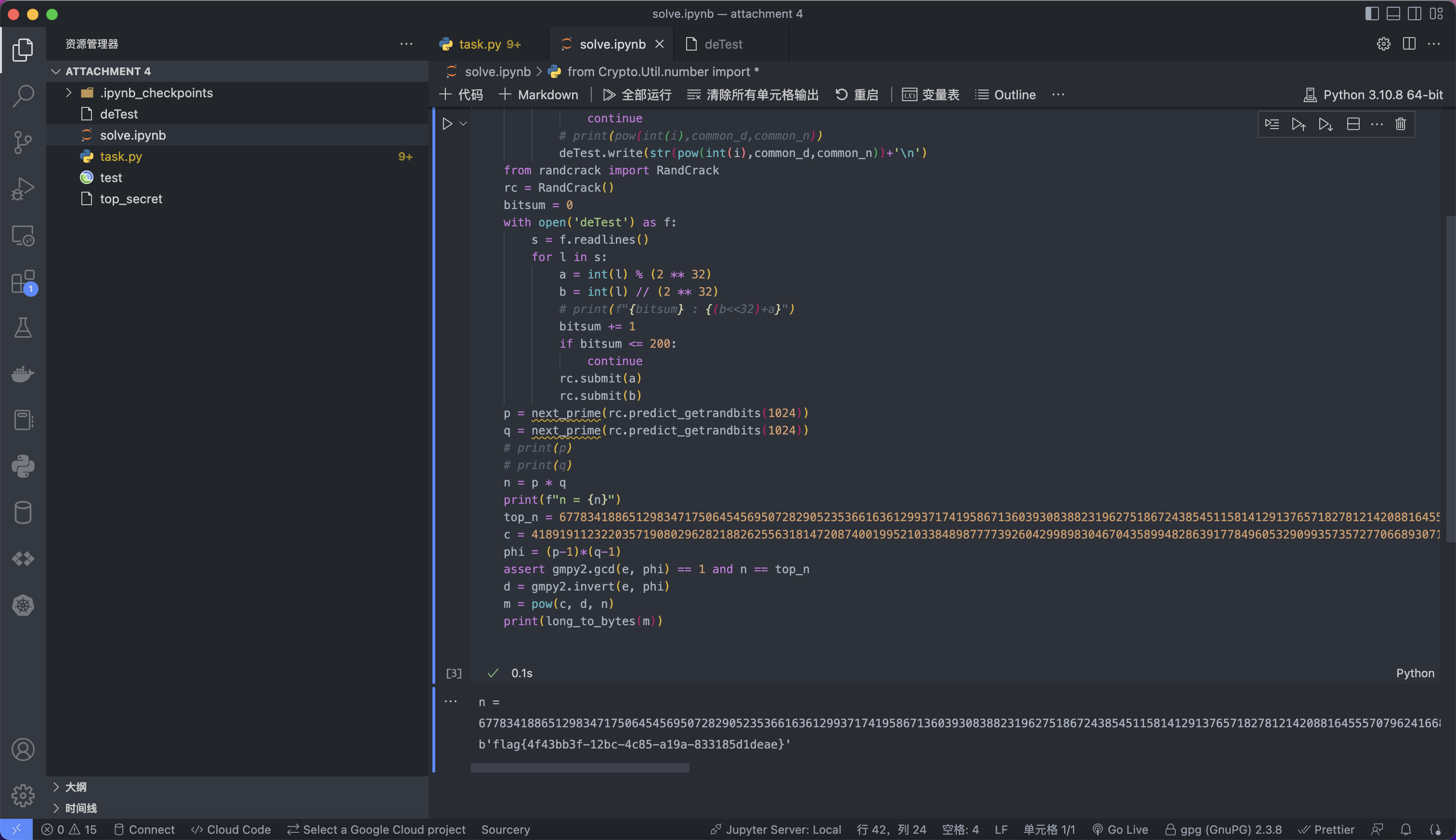Open top_secret file in explorer
The image size is (1456, 840).
tap(237, 199)
